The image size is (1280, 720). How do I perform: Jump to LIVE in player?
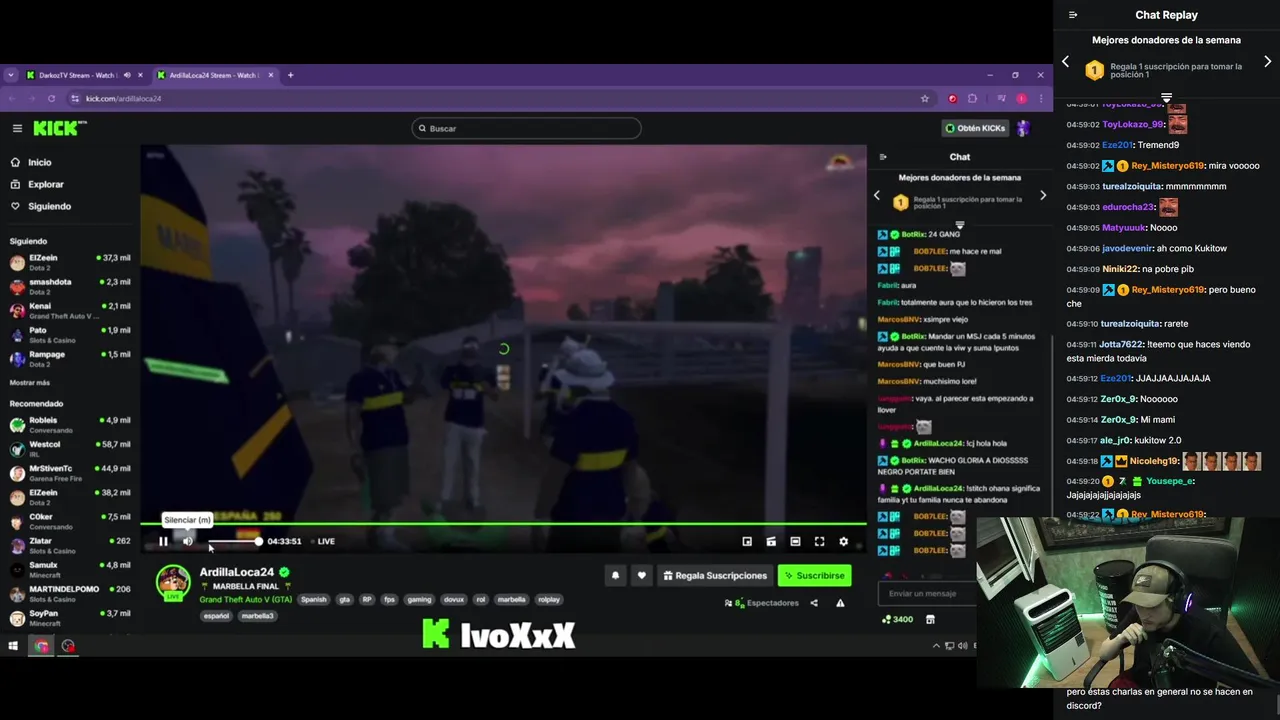tap(325, 541)
